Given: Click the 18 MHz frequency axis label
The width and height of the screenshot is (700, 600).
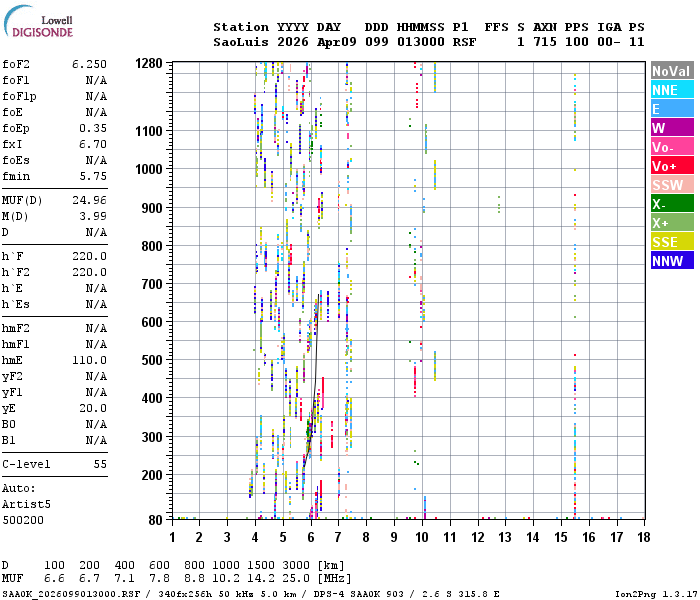Looking at the screenshot, I should [x=643, y=537].
